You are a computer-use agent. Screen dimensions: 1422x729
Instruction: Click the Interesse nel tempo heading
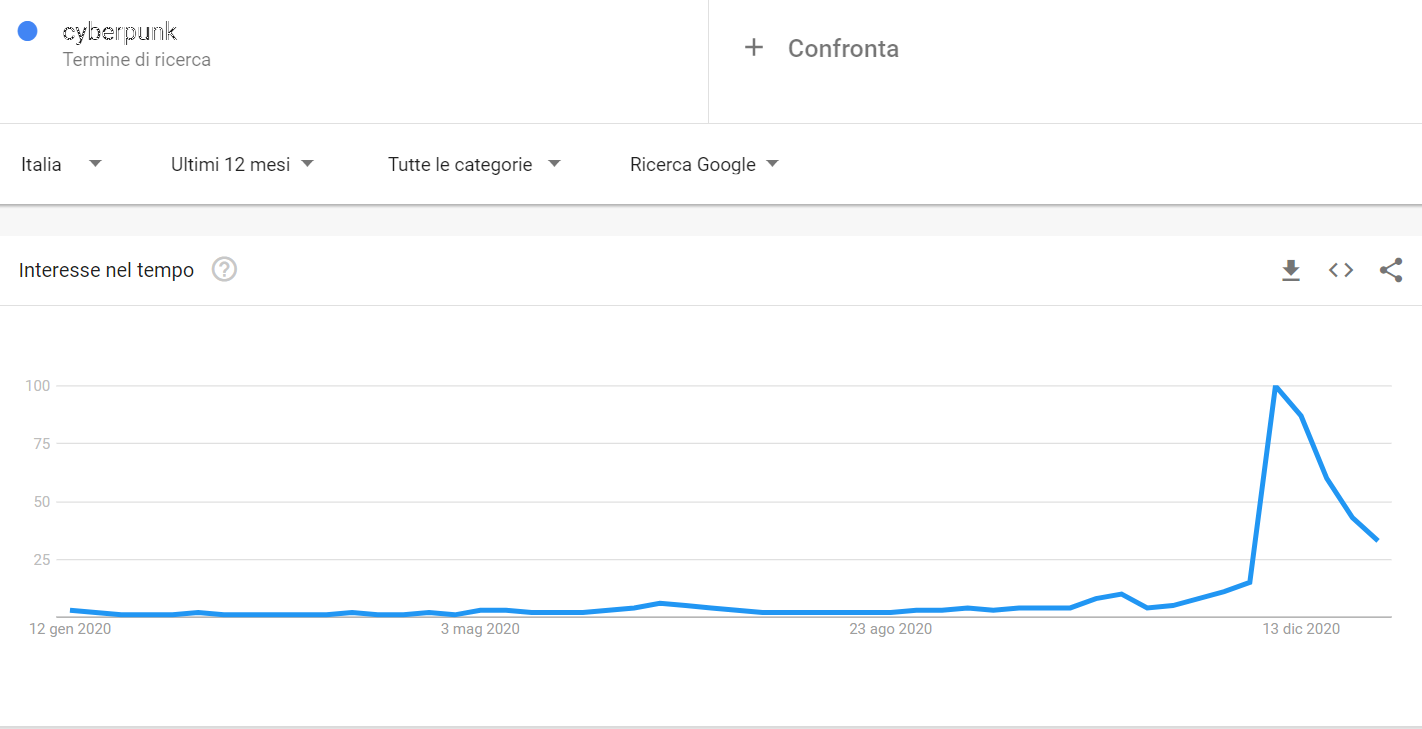click(x=106, y=270)
